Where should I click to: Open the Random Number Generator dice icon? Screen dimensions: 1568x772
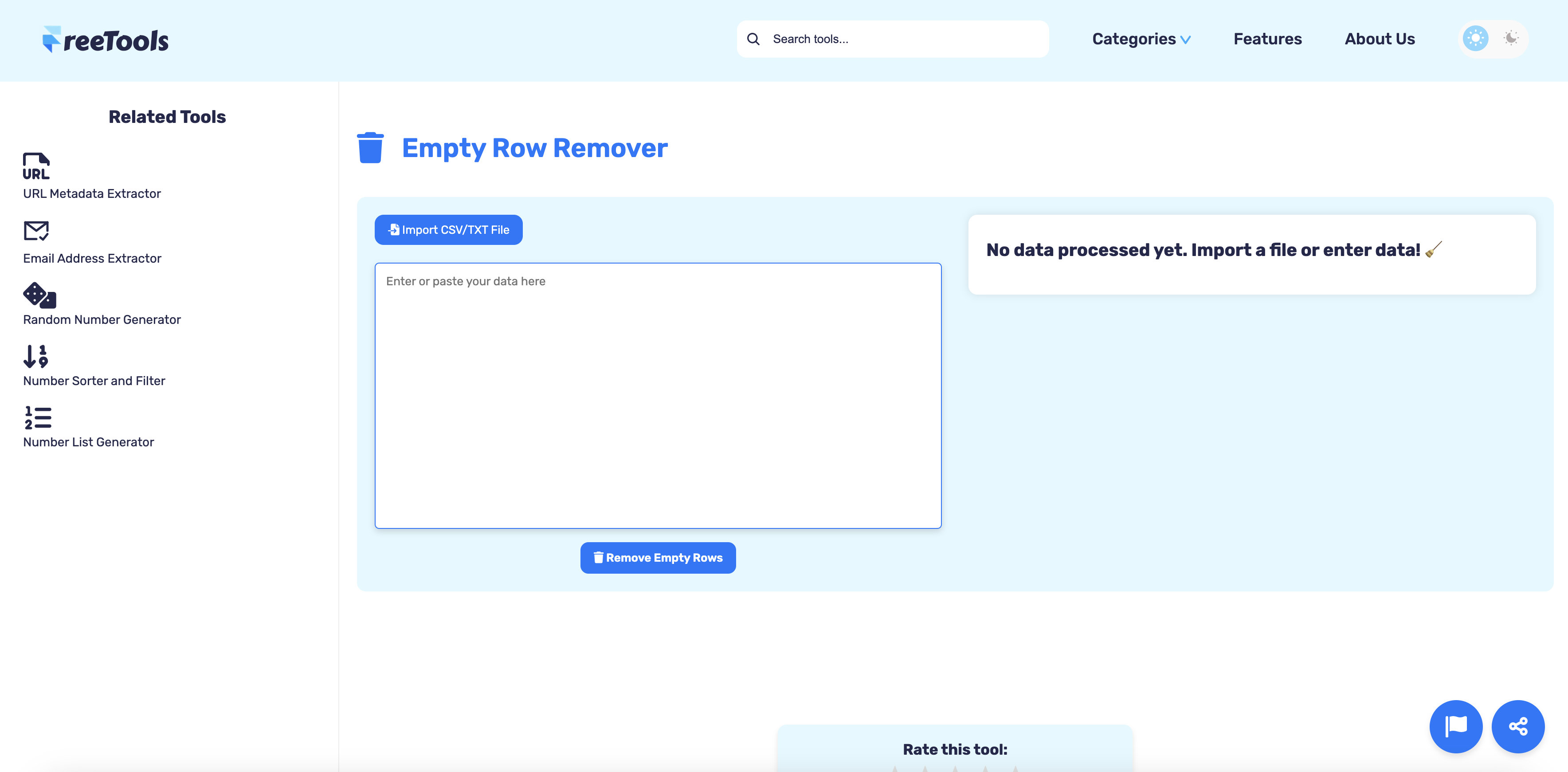38,296
